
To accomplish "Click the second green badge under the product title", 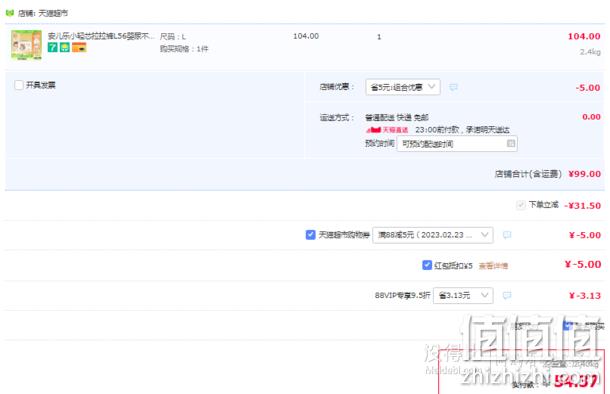I will tap(65, 47).
